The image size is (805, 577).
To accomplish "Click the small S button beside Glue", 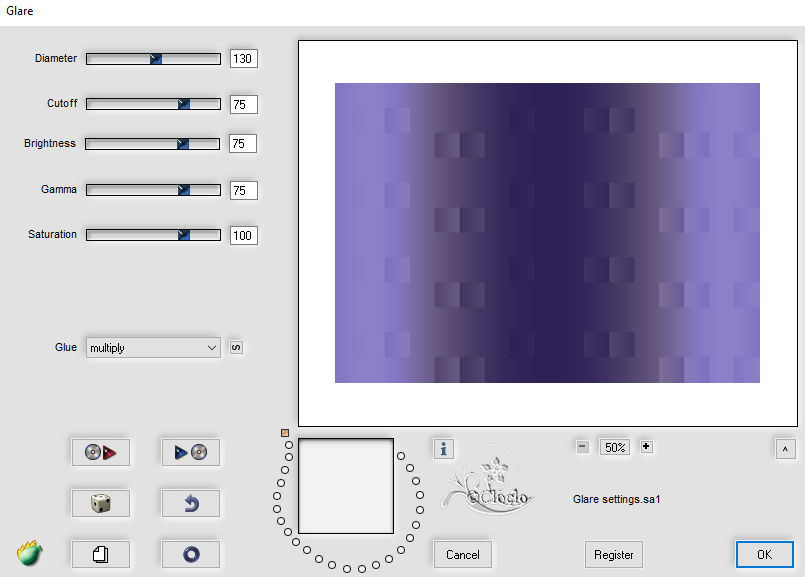I will 236,348.
